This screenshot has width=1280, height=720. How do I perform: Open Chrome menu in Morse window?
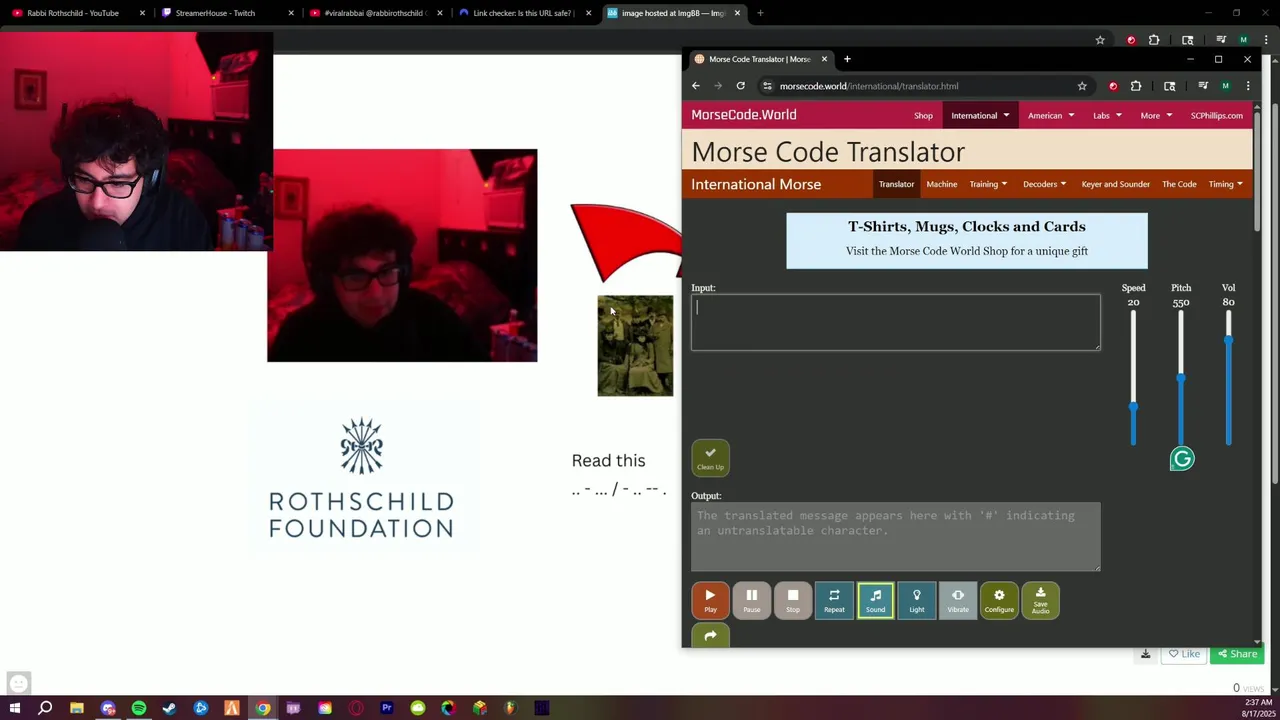pos(1248,86)
